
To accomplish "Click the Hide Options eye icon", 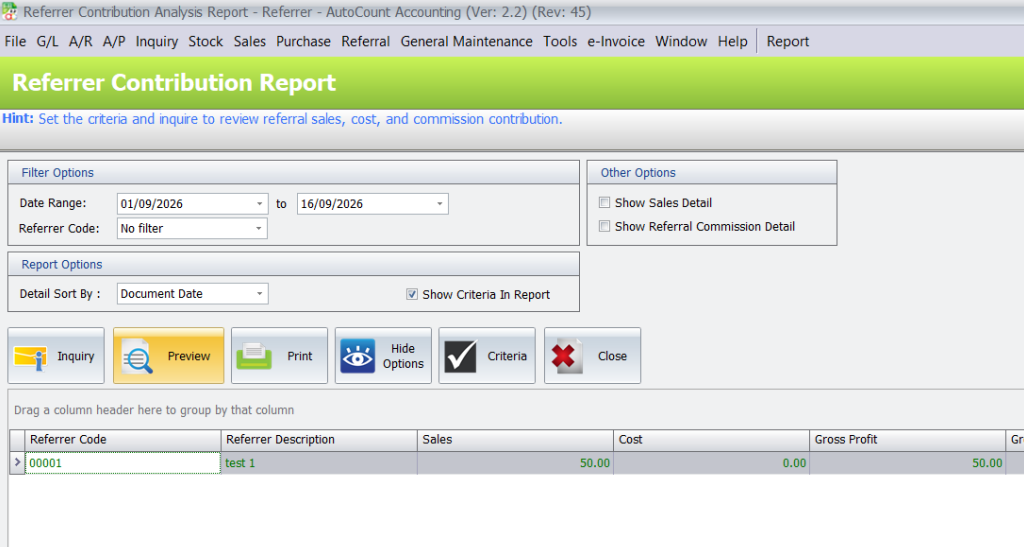I will click(357, 356).
